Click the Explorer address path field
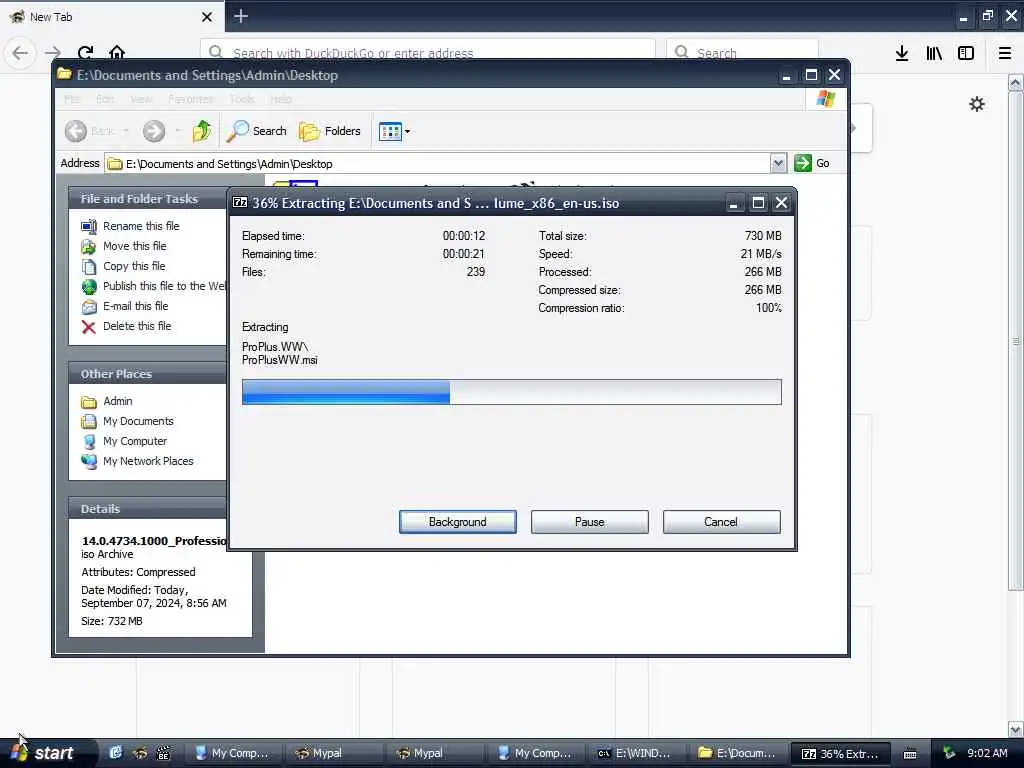The height and width of the screenshot is (768, 1024). click(438, 163)
